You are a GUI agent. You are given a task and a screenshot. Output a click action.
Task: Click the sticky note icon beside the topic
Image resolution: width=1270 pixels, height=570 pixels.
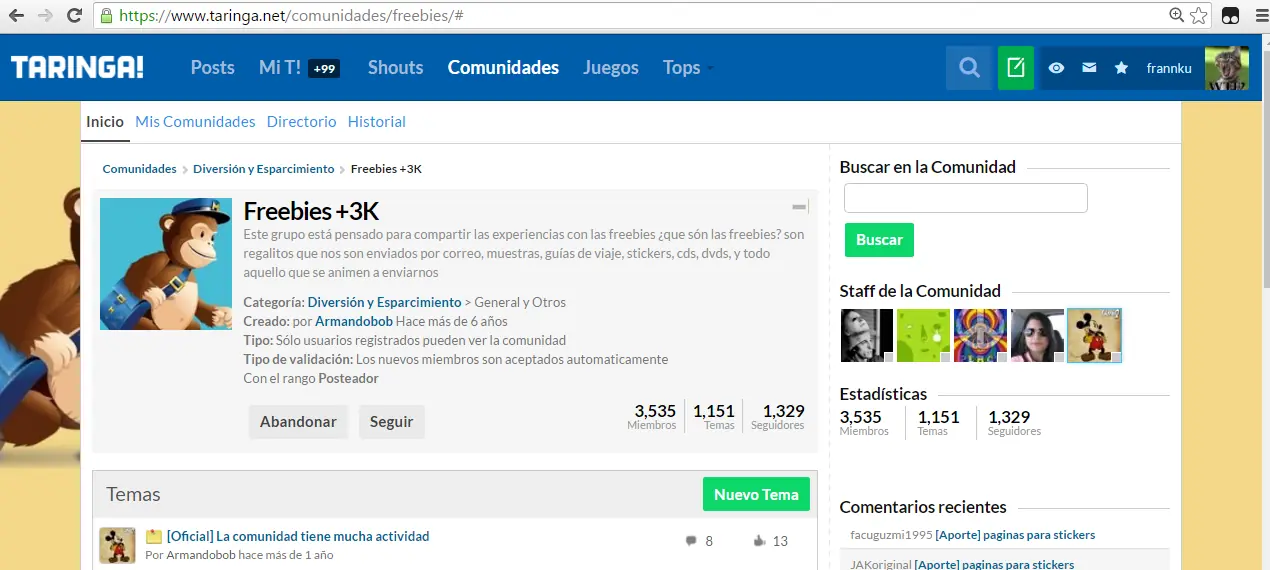click(154, 537)
